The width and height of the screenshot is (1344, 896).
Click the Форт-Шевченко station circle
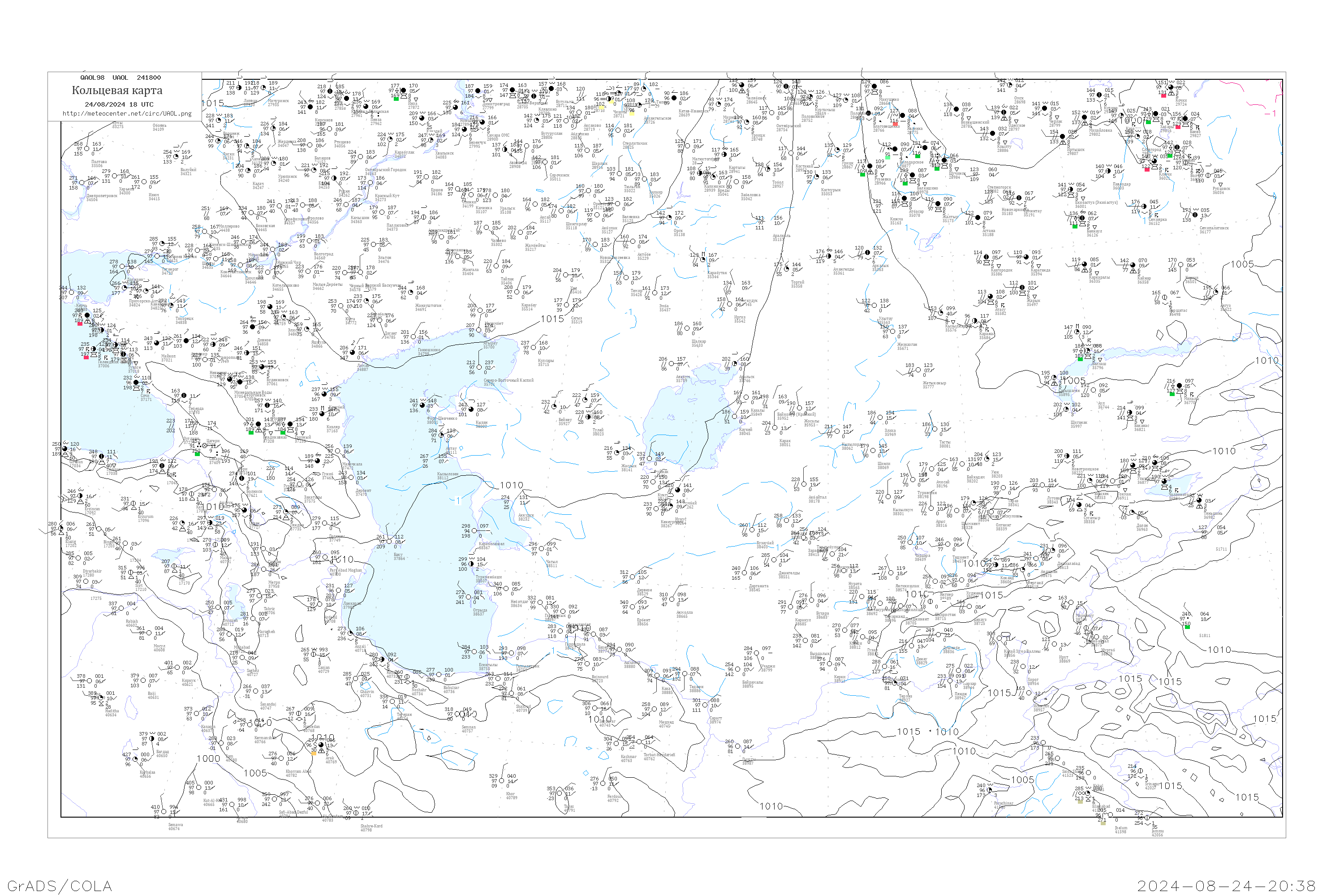tap(422, 405)
